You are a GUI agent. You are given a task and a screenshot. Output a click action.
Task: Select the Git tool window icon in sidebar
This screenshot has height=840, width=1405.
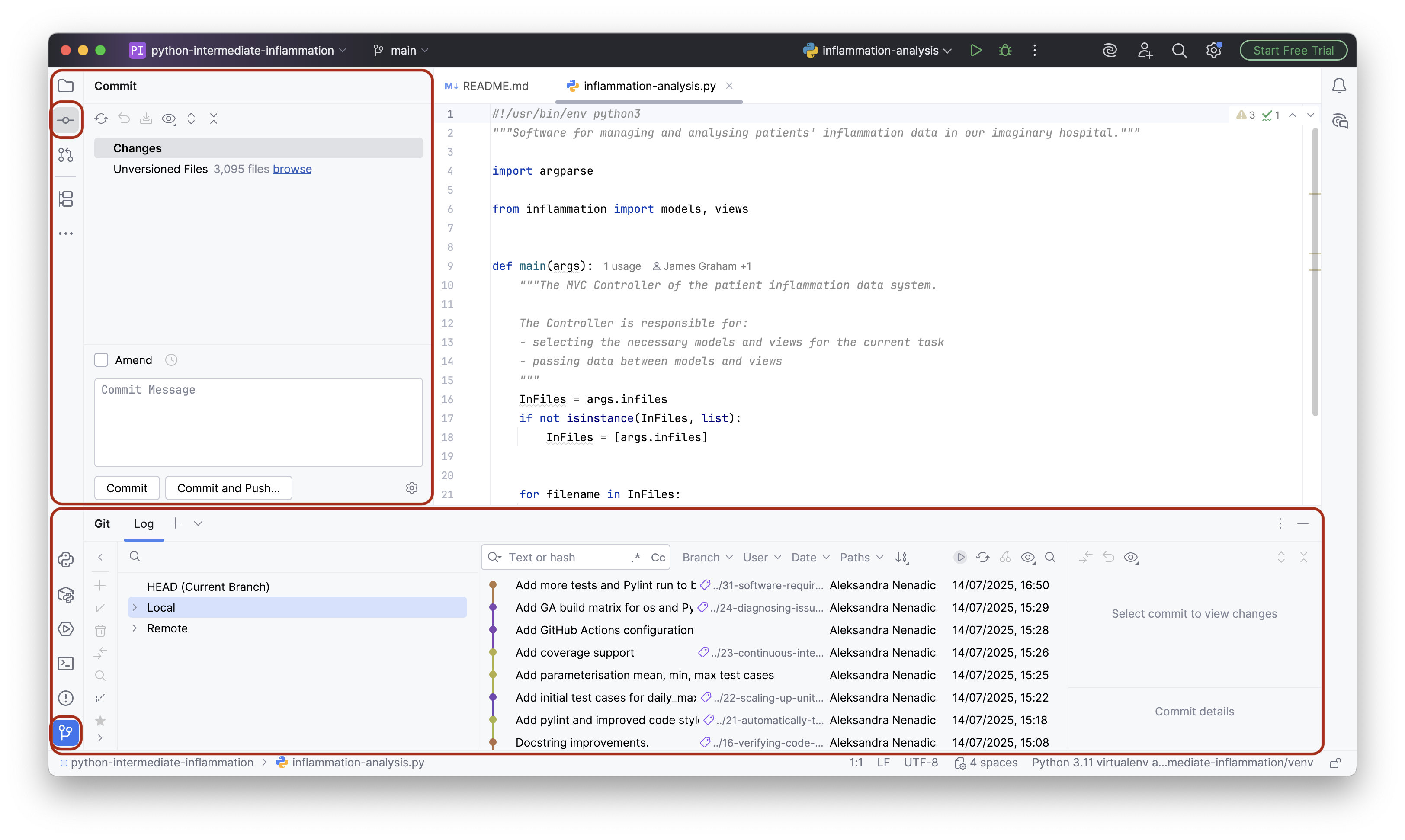coord(66,732)
